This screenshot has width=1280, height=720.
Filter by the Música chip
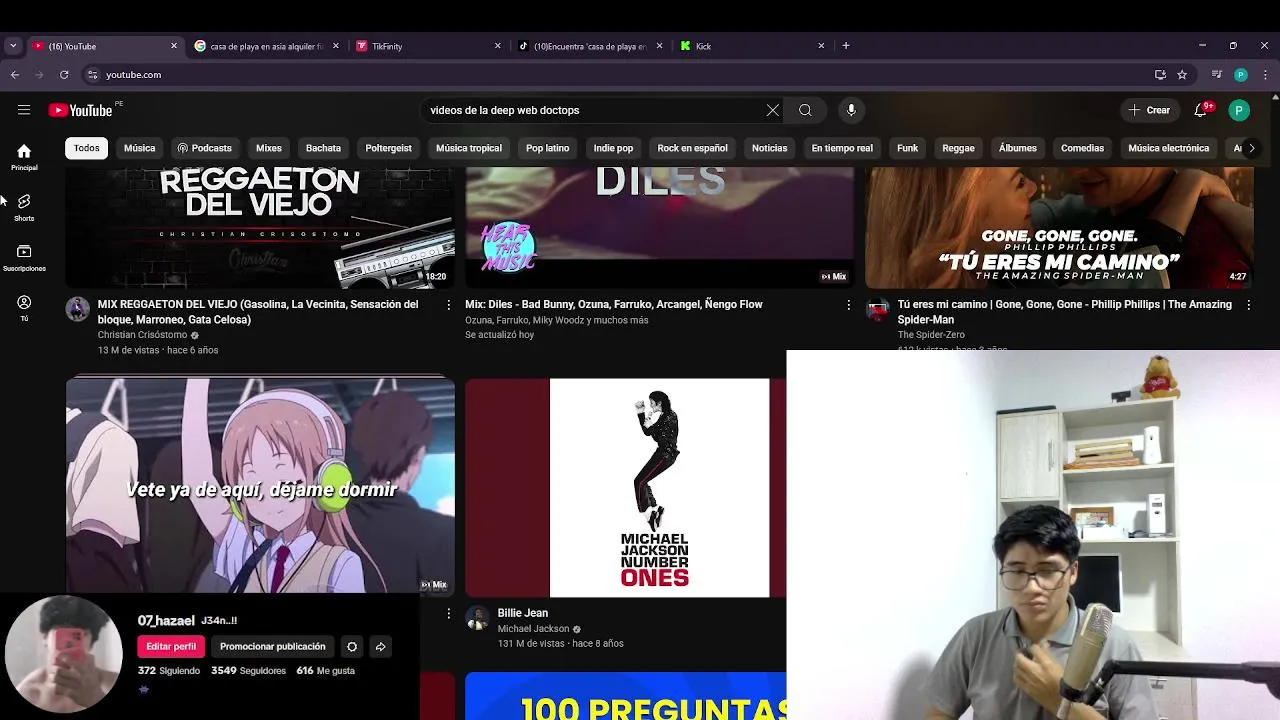click(140, 148)
